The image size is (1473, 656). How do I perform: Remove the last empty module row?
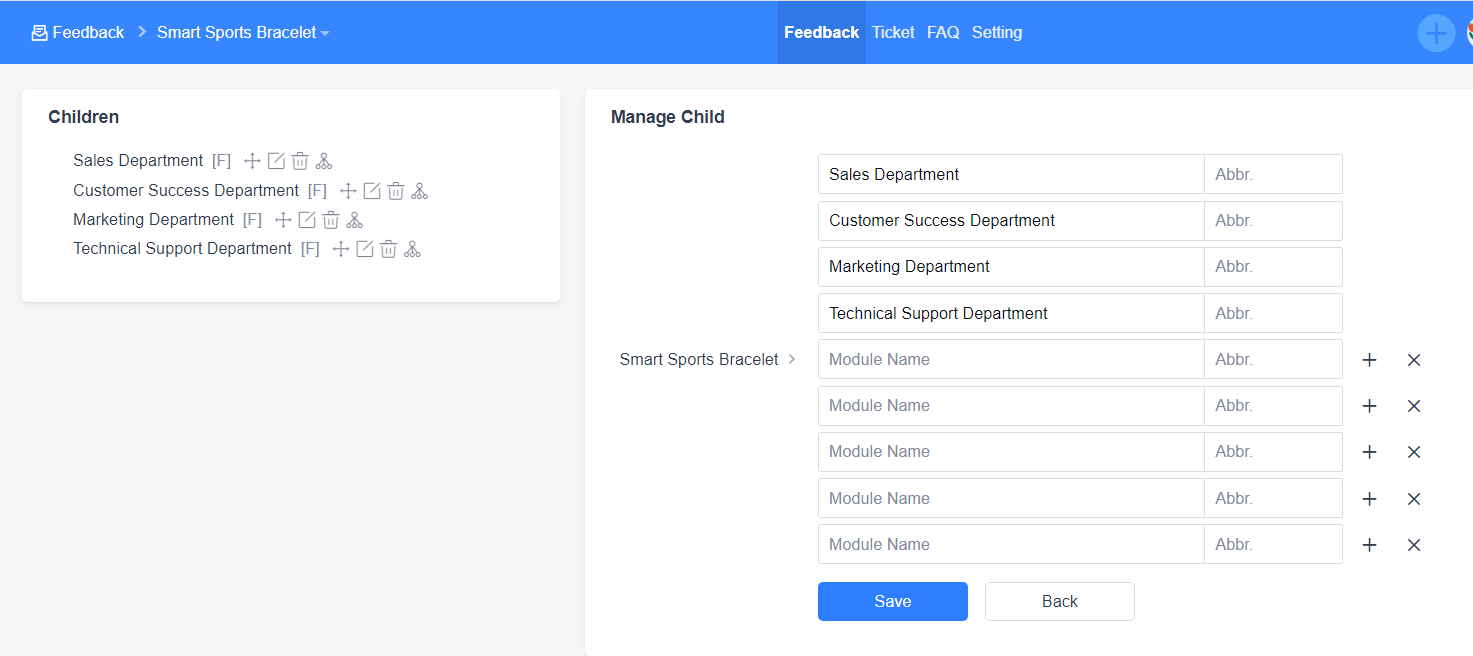1414,545
